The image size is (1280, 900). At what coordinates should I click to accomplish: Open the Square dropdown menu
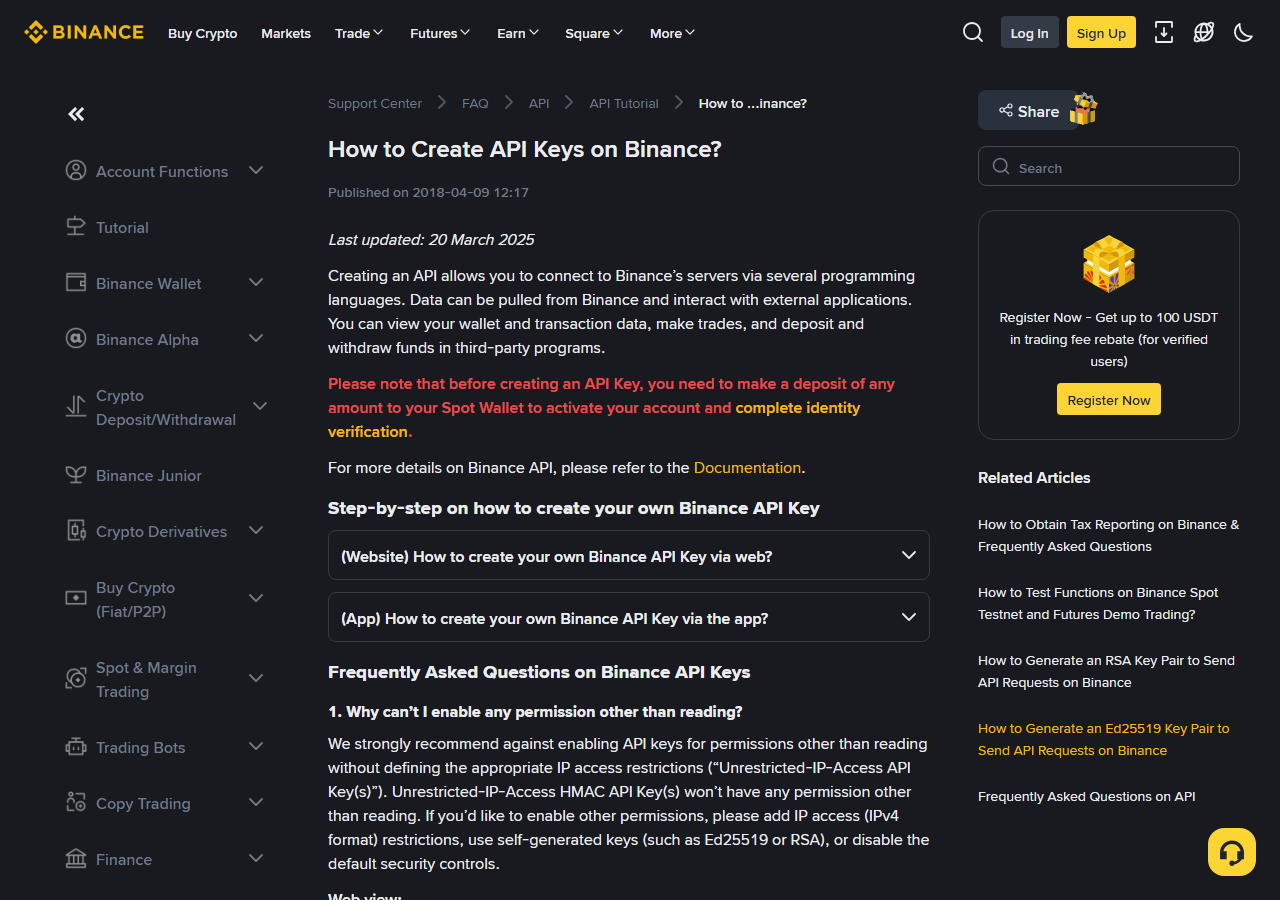[x=594, y=33]
